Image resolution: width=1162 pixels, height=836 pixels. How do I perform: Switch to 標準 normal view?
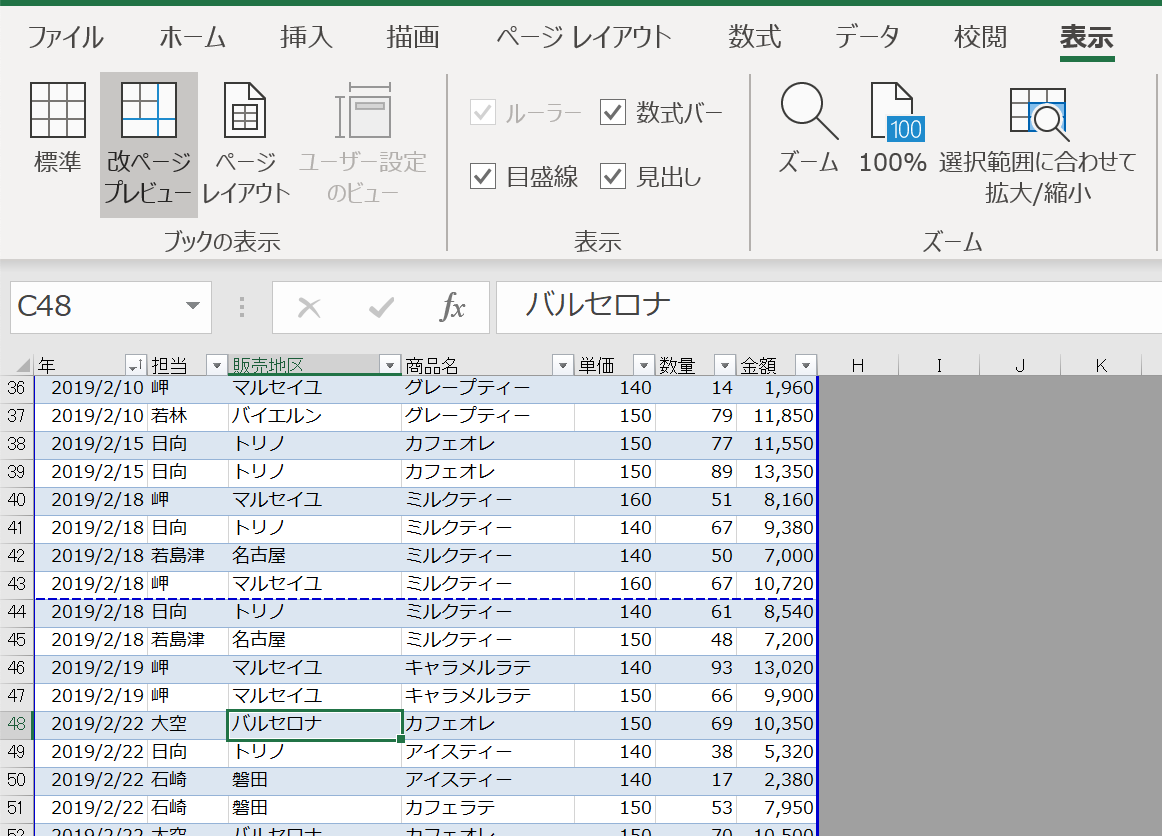tap(57, 127)
